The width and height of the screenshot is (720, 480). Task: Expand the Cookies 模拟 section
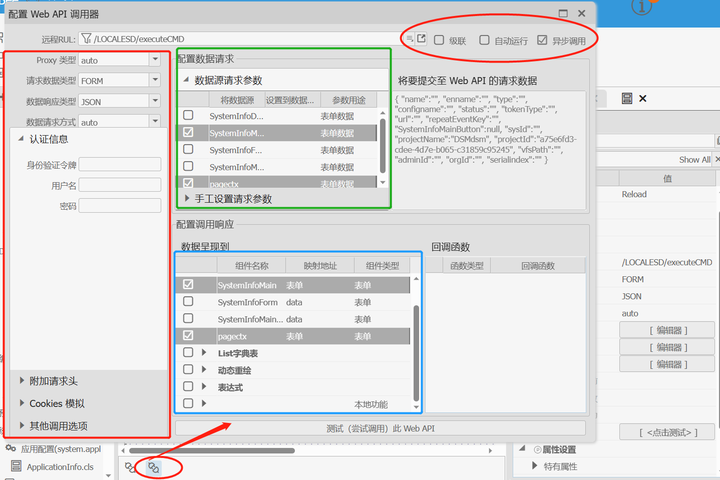pyautogui.click(x=22, y=403)
